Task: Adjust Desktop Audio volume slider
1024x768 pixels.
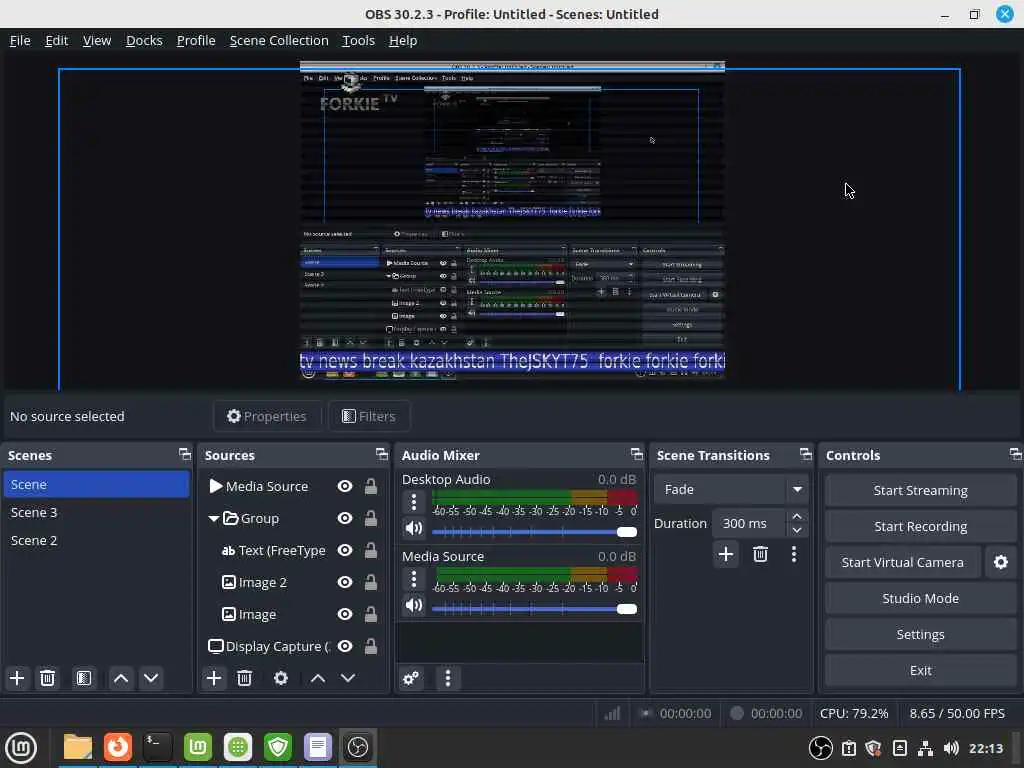Action: [534, 532]
